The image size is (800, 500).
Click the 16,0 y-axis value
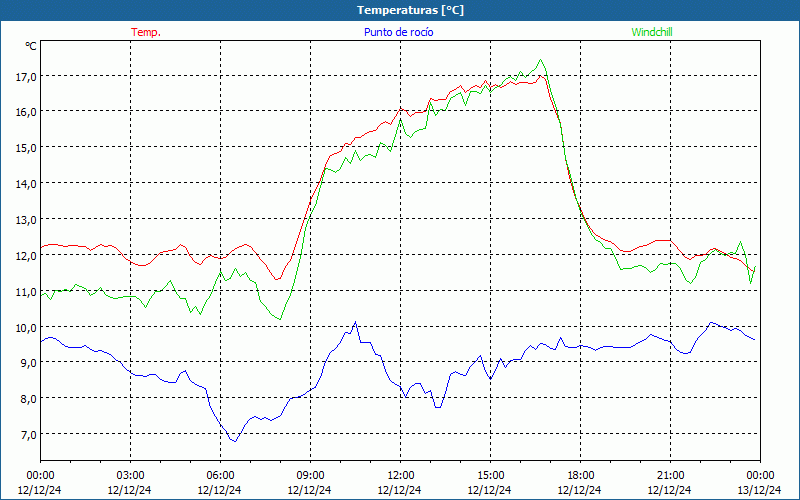[x=26, y=112]
